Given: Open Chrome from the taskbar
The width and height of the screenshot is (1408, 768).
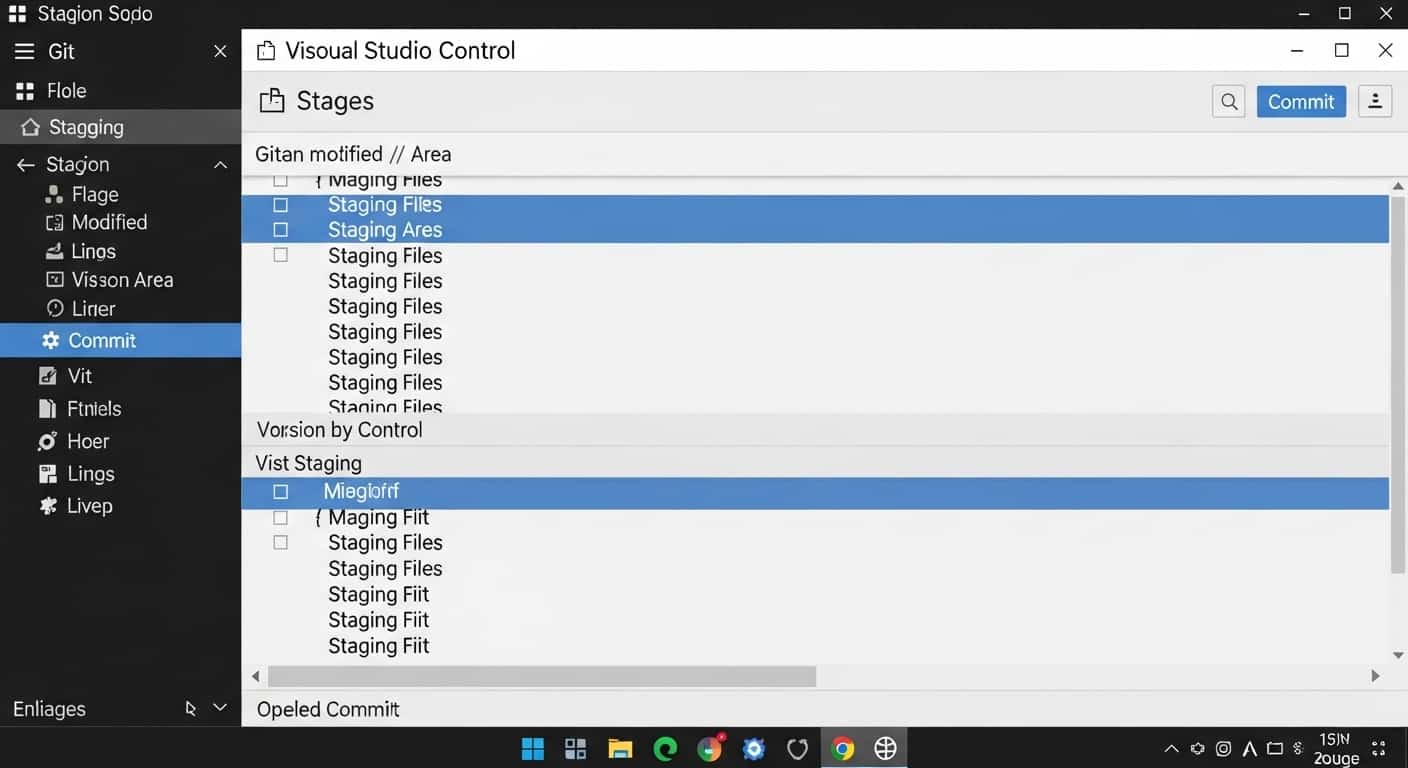Looking at the screenshot, I should click(x=841, y=747).
